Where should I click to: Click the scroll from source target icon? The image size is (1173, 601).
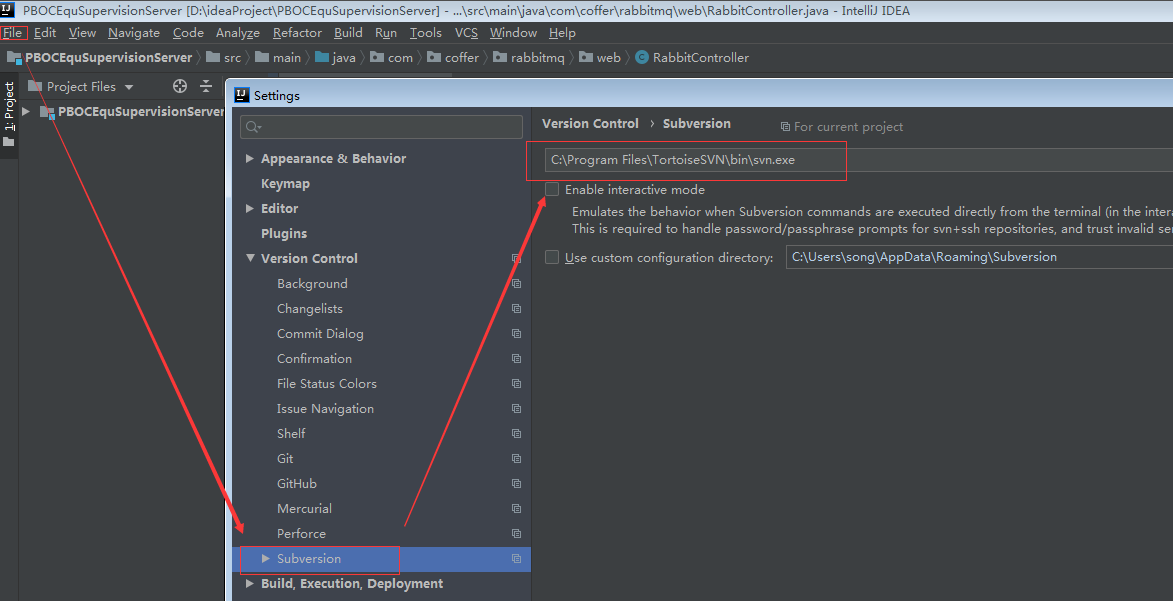[x=180, y=86]
